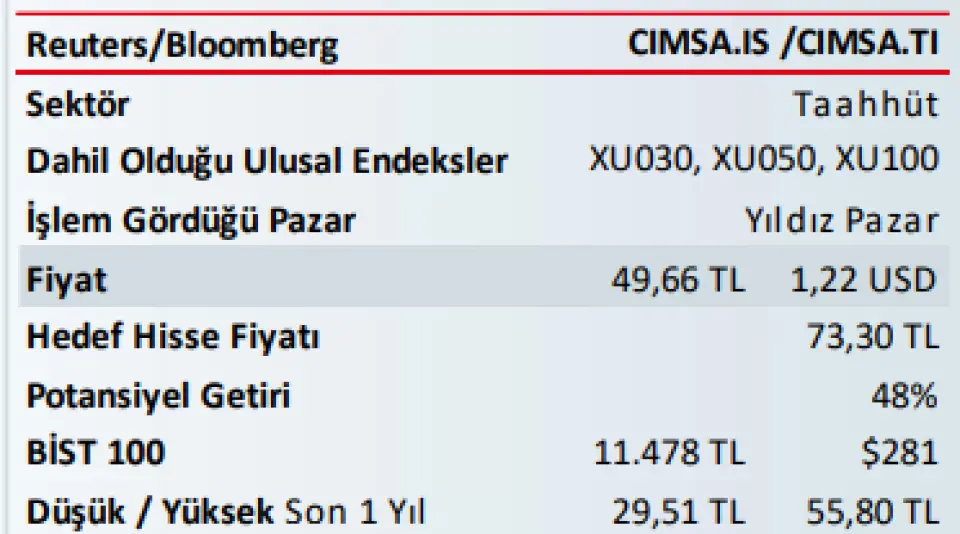
Task: Select the 1,22 USD price value
Action: click(863, 280)
